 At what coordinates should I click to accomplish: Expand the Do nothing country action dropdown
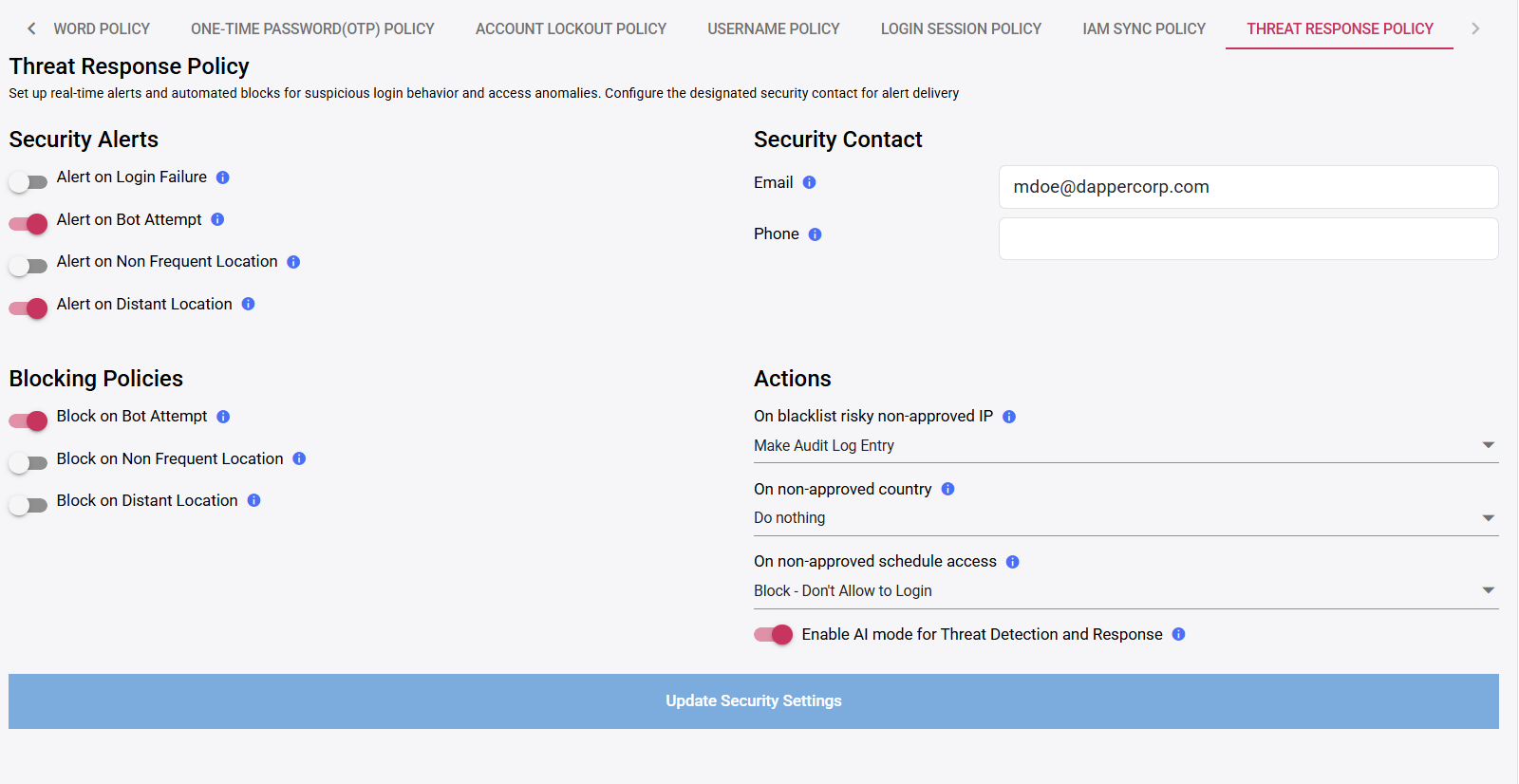pos(1126,518)
